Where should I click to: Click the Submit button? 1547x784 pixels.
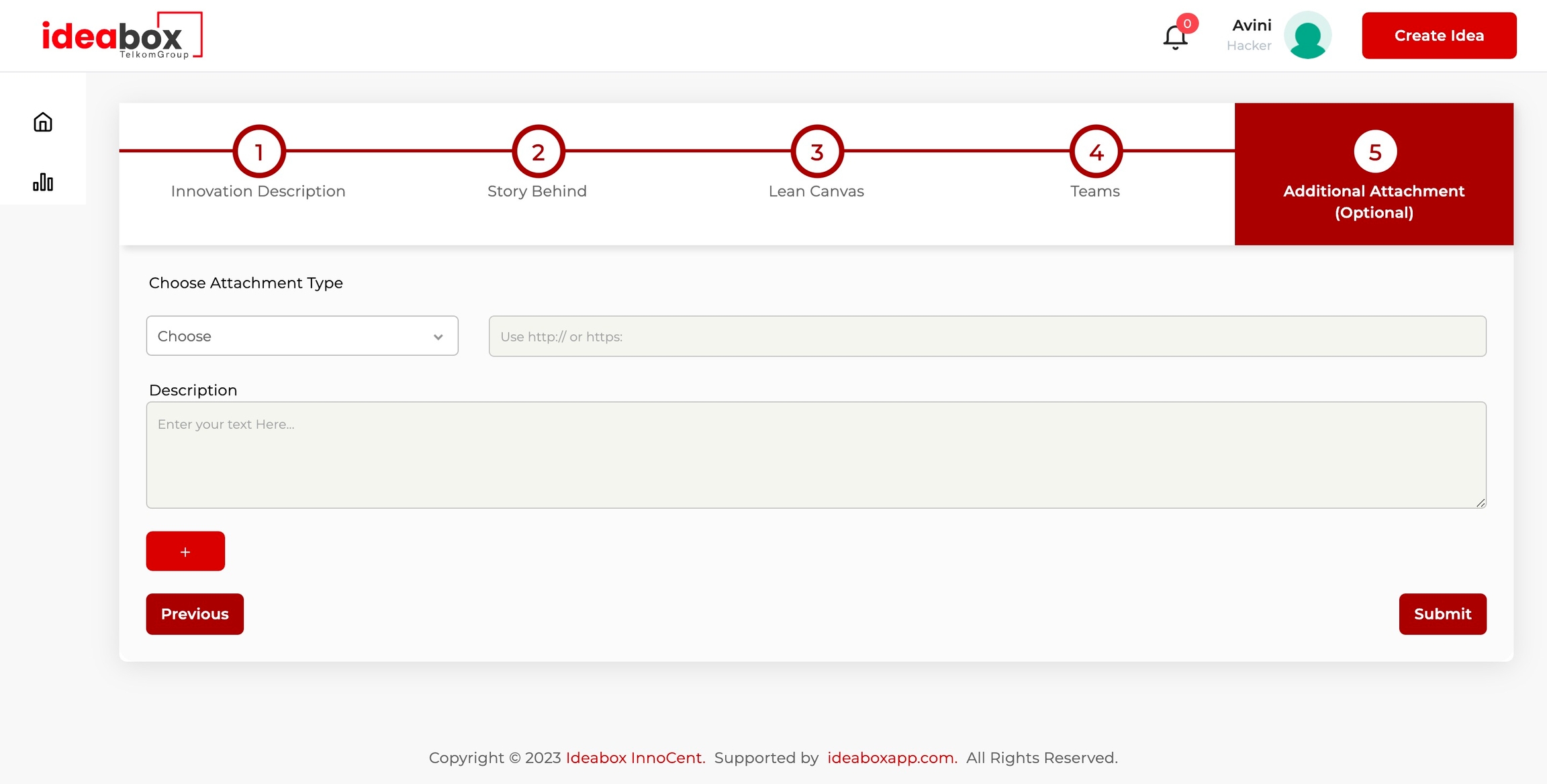point(1442,614)
